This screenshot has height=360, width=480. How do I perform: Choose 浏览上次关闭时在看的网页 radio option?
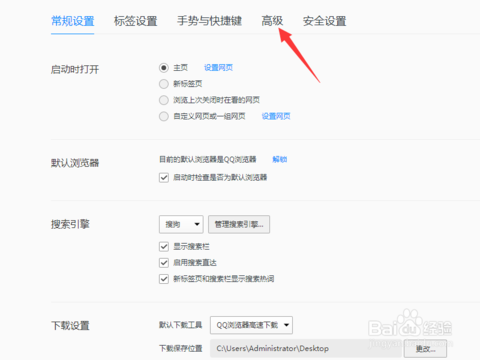click(164, 100)
